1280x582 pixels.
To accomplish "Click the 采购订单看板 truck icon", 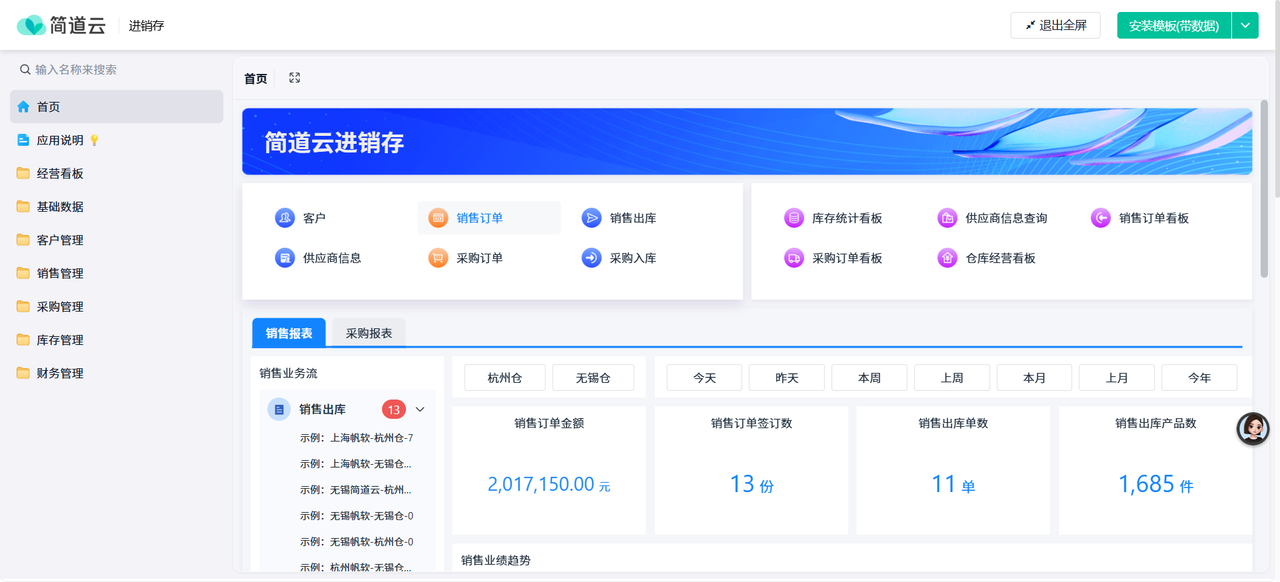I will (x=794, y=258).
